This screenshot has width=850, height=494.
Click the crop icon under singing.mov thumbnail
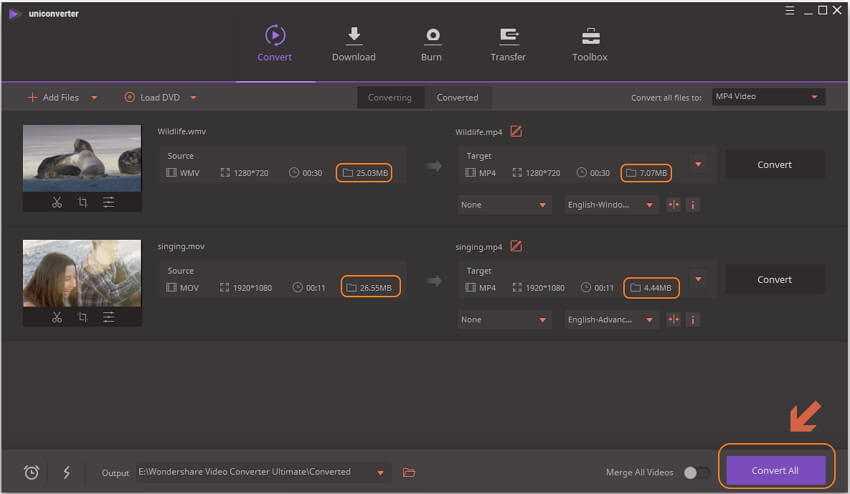(x=82, y=317)
